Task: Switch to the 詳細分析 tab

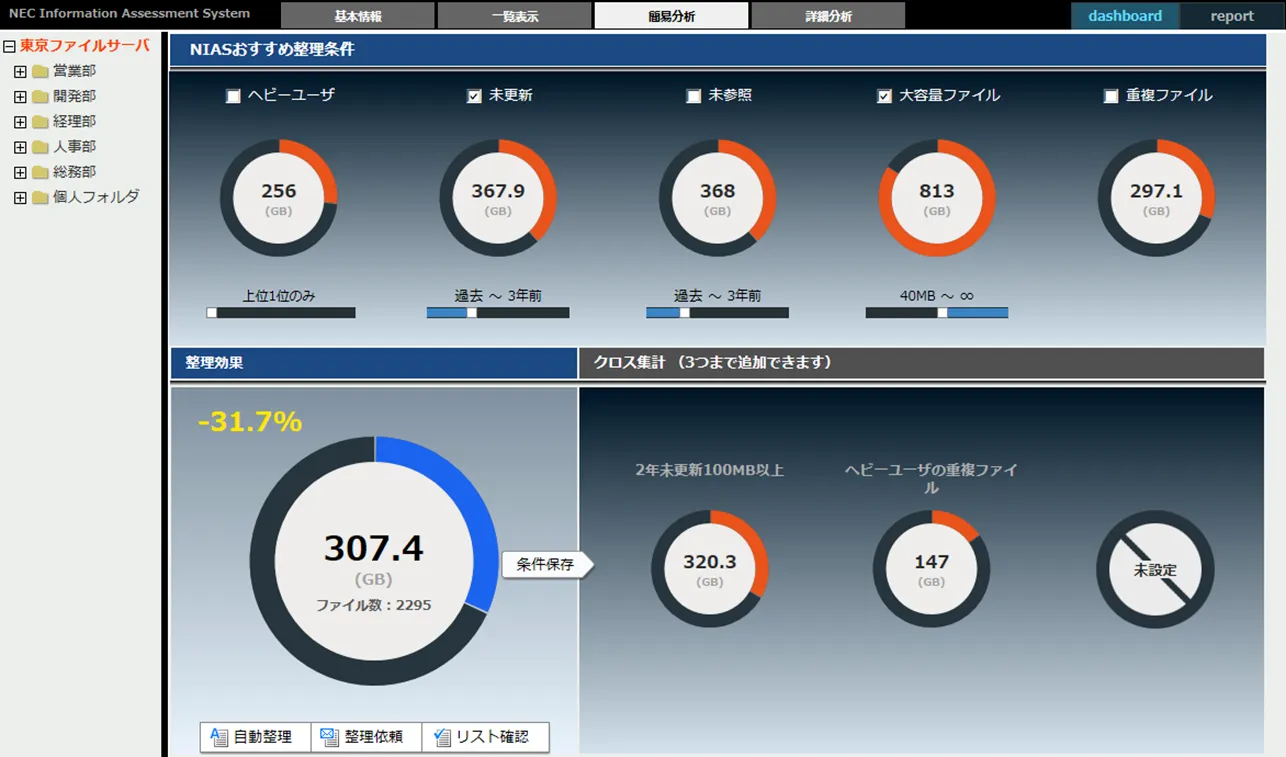Action: (827, 16)
